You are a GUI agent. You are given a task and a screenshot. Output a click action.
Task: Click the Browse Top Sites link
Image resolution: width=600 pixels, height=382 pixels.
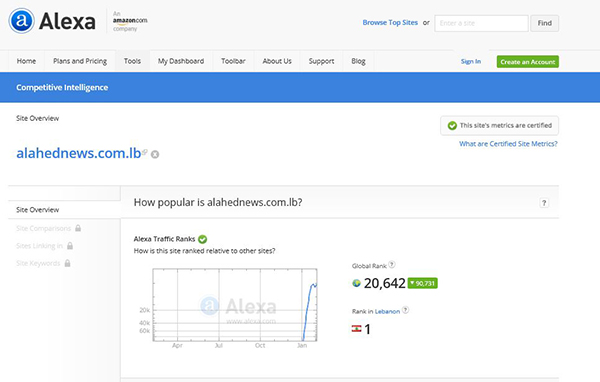point(390,23)
